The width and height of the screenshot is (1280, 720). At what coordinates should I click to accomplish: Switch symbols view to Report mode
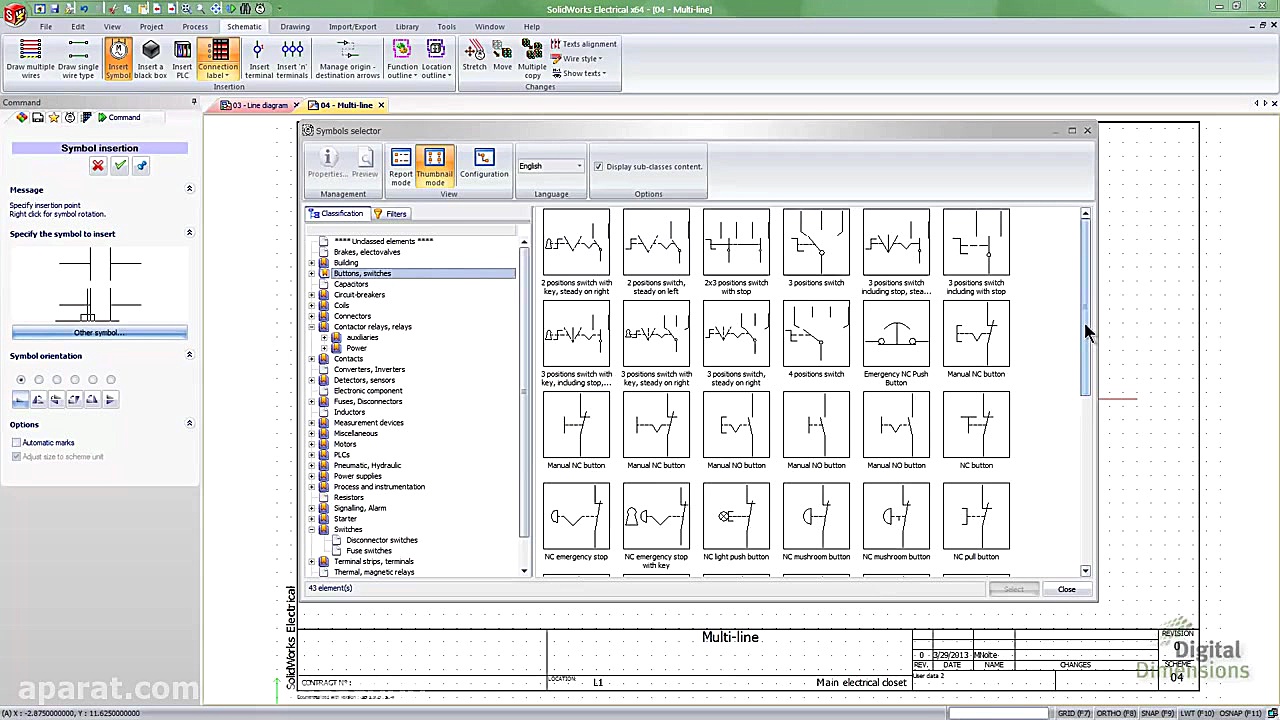[400, 165]
